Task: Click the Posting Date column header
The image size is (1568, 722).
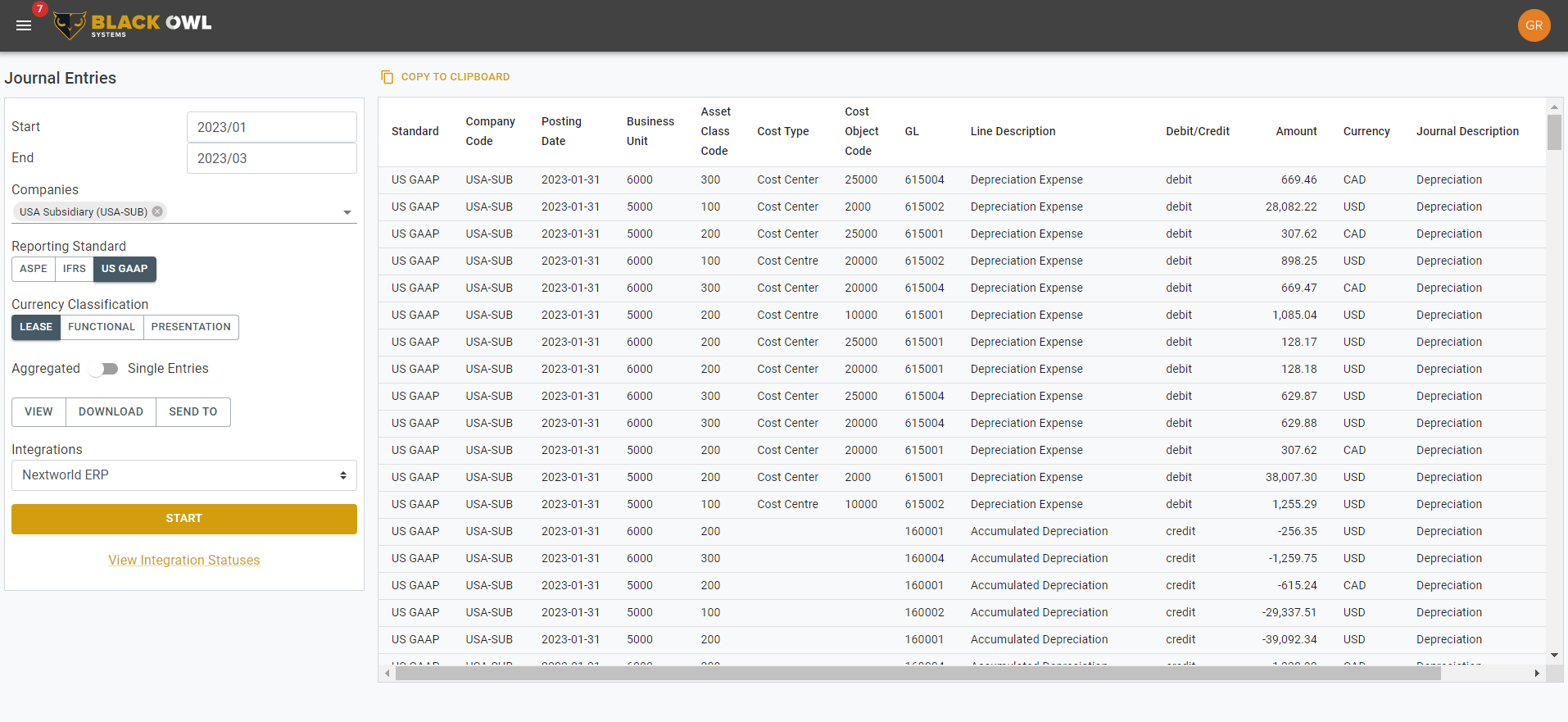Action: (x=562, y=131)
